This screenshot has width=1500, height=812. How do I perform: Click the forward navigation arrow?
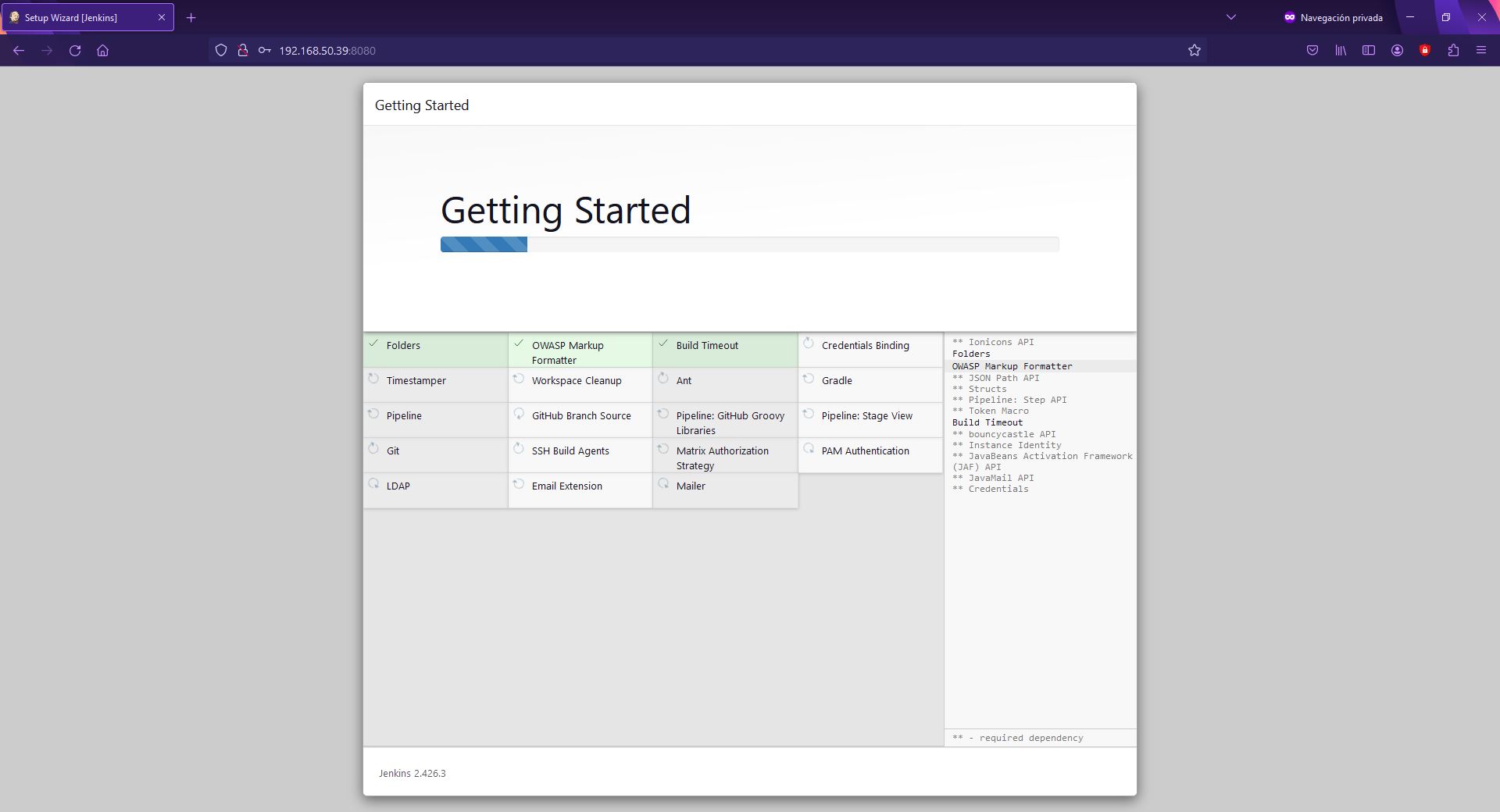pyautogui.click(x=47, y=50)
